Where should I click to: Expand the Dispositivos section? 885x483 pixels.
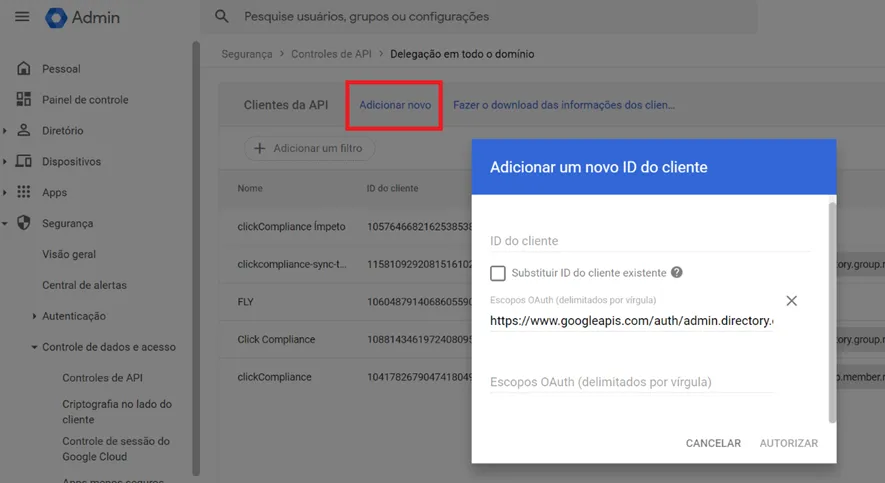pos(5,161)
